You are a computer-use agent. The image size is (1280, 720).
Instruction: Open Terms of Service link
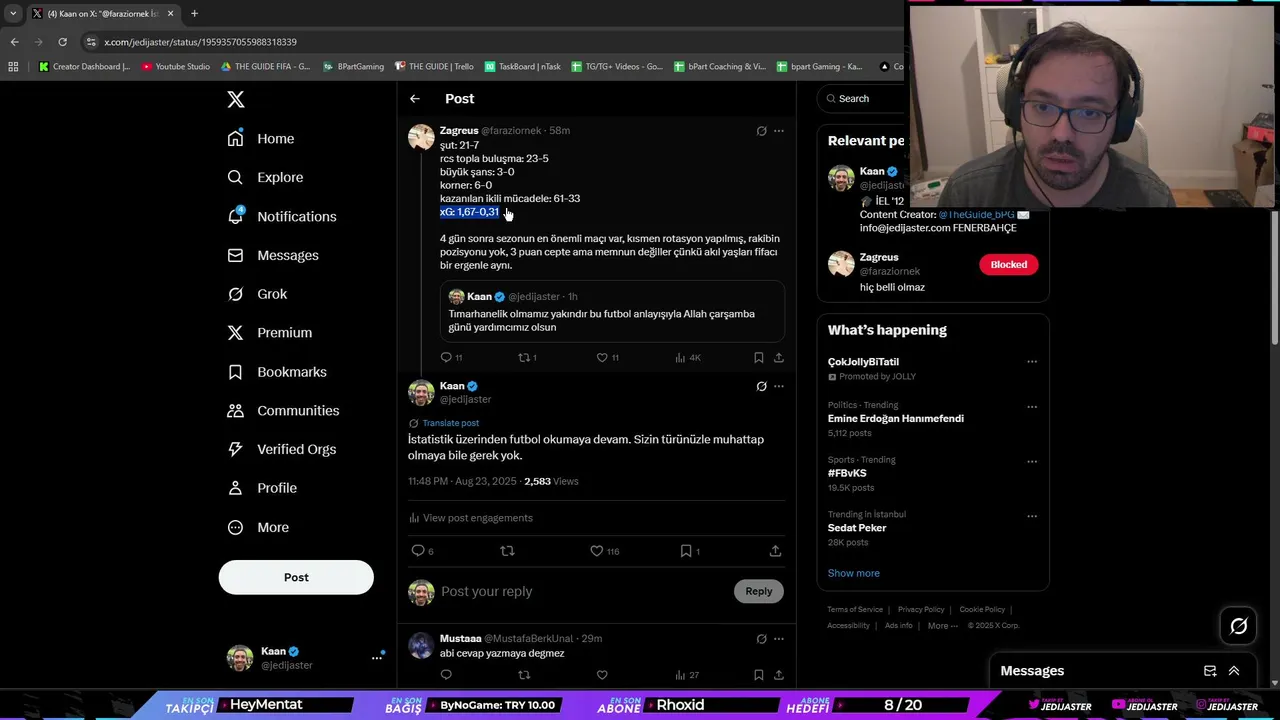(x=855, y=609)
